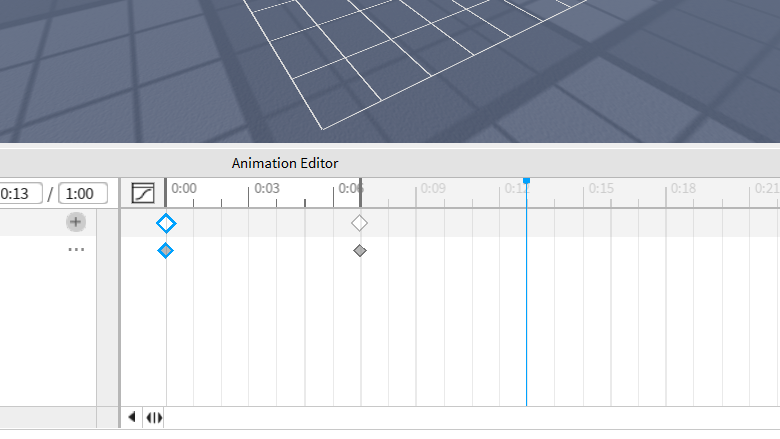Select the blue track keyframe at 0:00
The width and height of the screenshot is (780, 439).
point(166,250)
